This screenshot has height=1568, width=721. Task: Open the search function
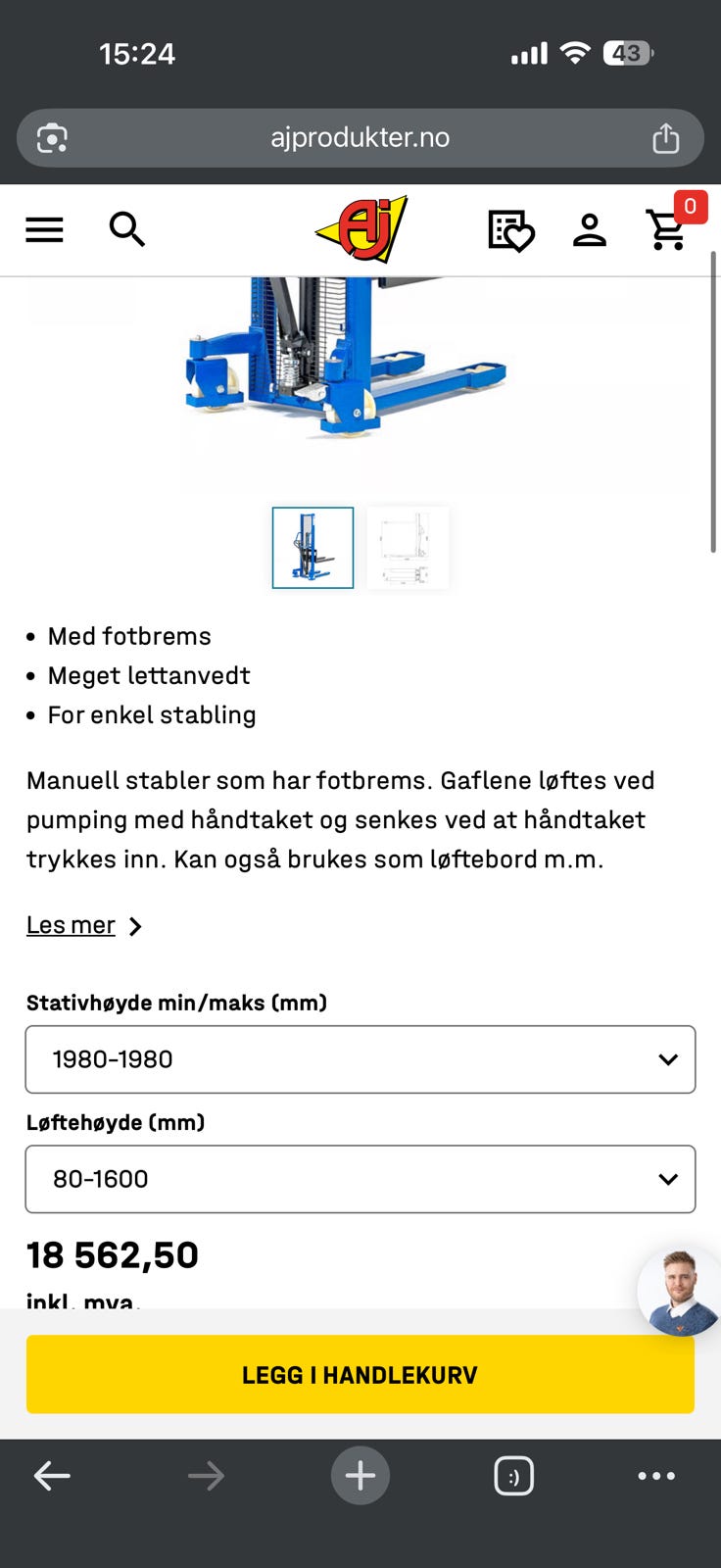[128, 229]
